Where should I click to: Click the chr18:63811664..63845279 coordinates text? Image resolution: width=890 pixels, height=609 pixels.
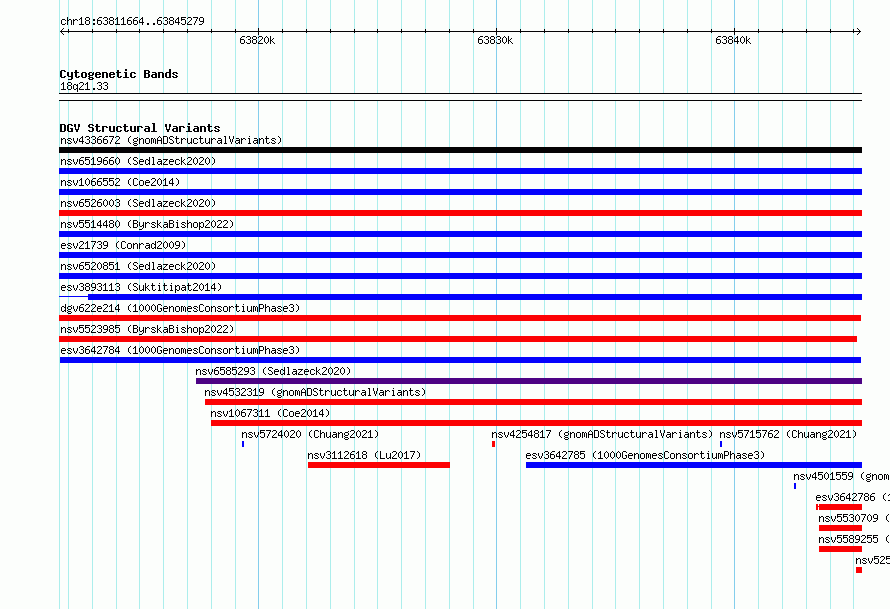click(x=132, y=22)
